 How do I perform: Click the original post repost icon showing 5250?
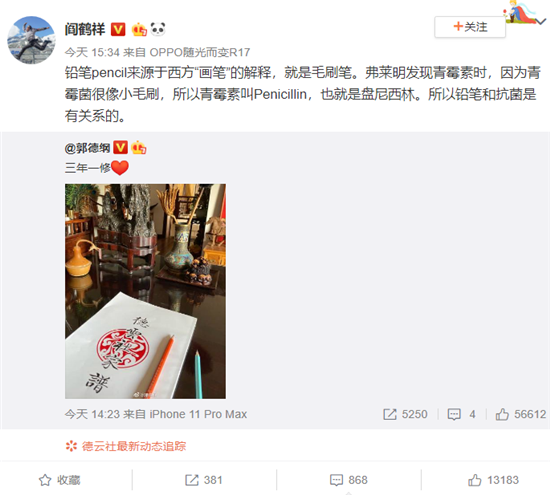405,414
